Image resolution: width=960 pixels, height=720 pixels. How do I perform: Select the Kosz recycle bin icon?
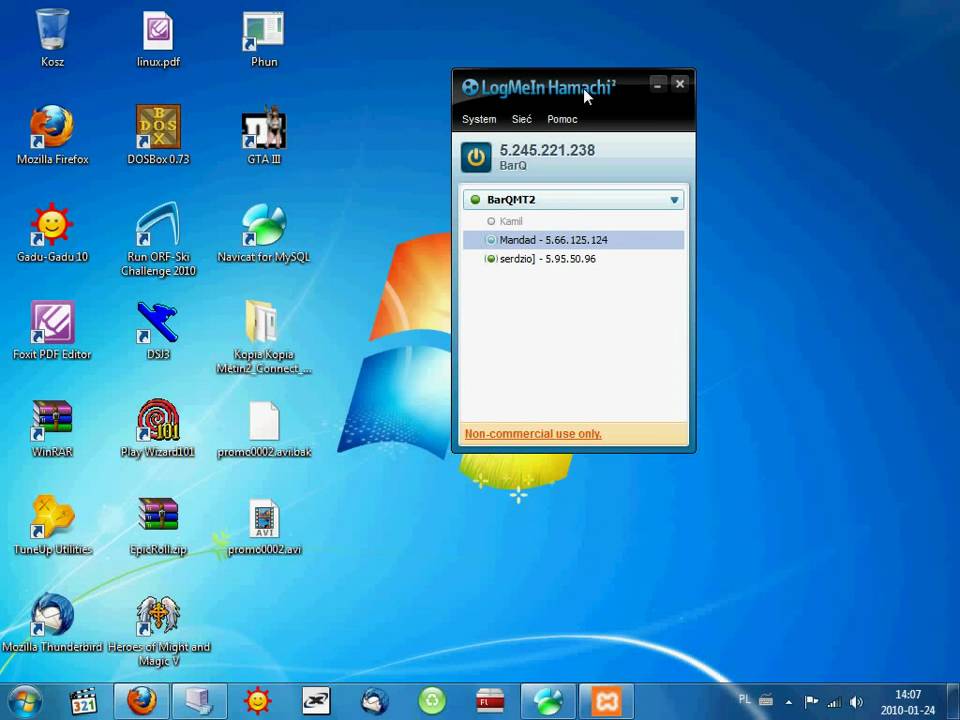[x=52, y=38]
